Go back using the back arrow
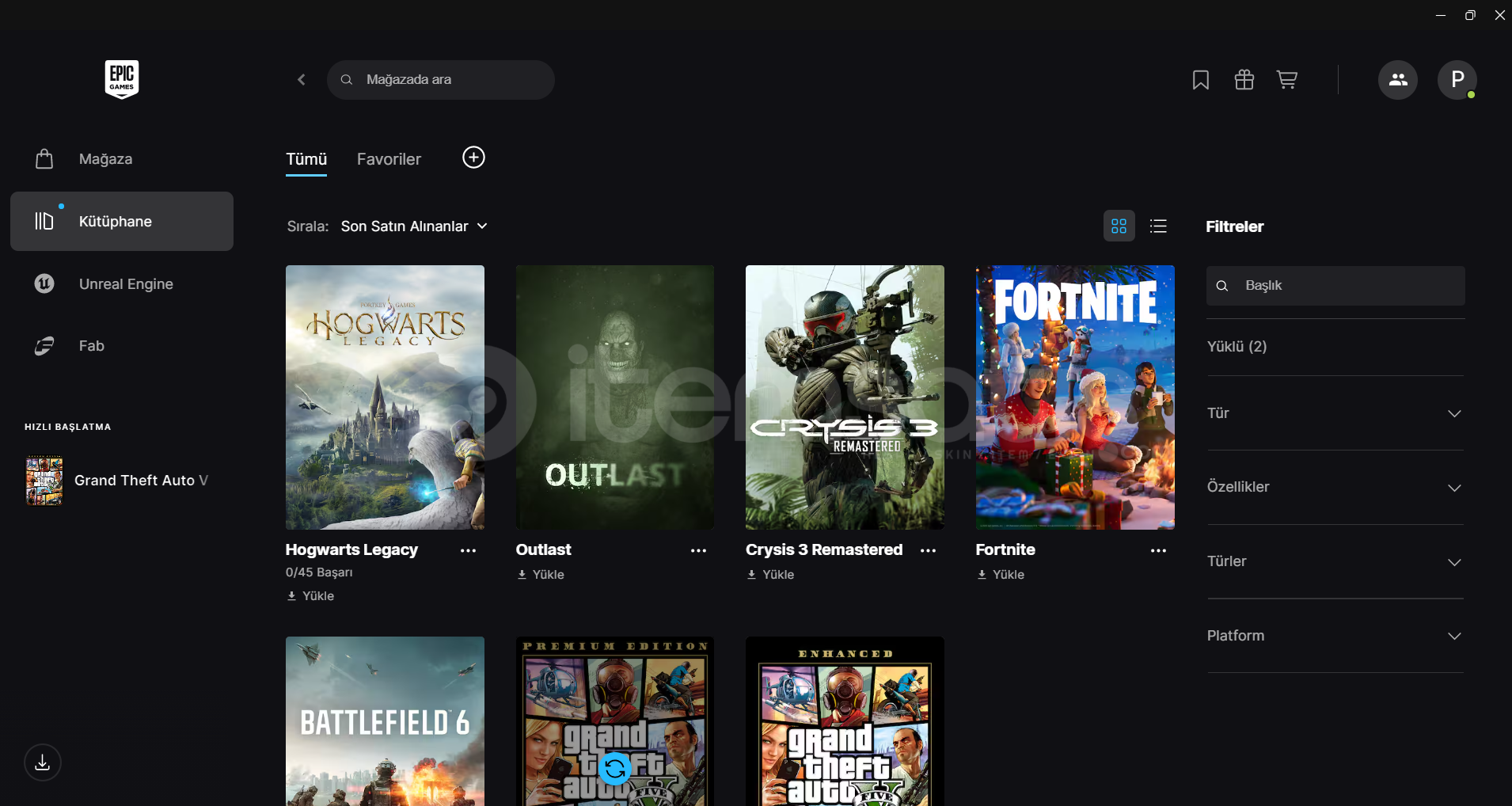1512x806 pixels. [x=302, y=80]
